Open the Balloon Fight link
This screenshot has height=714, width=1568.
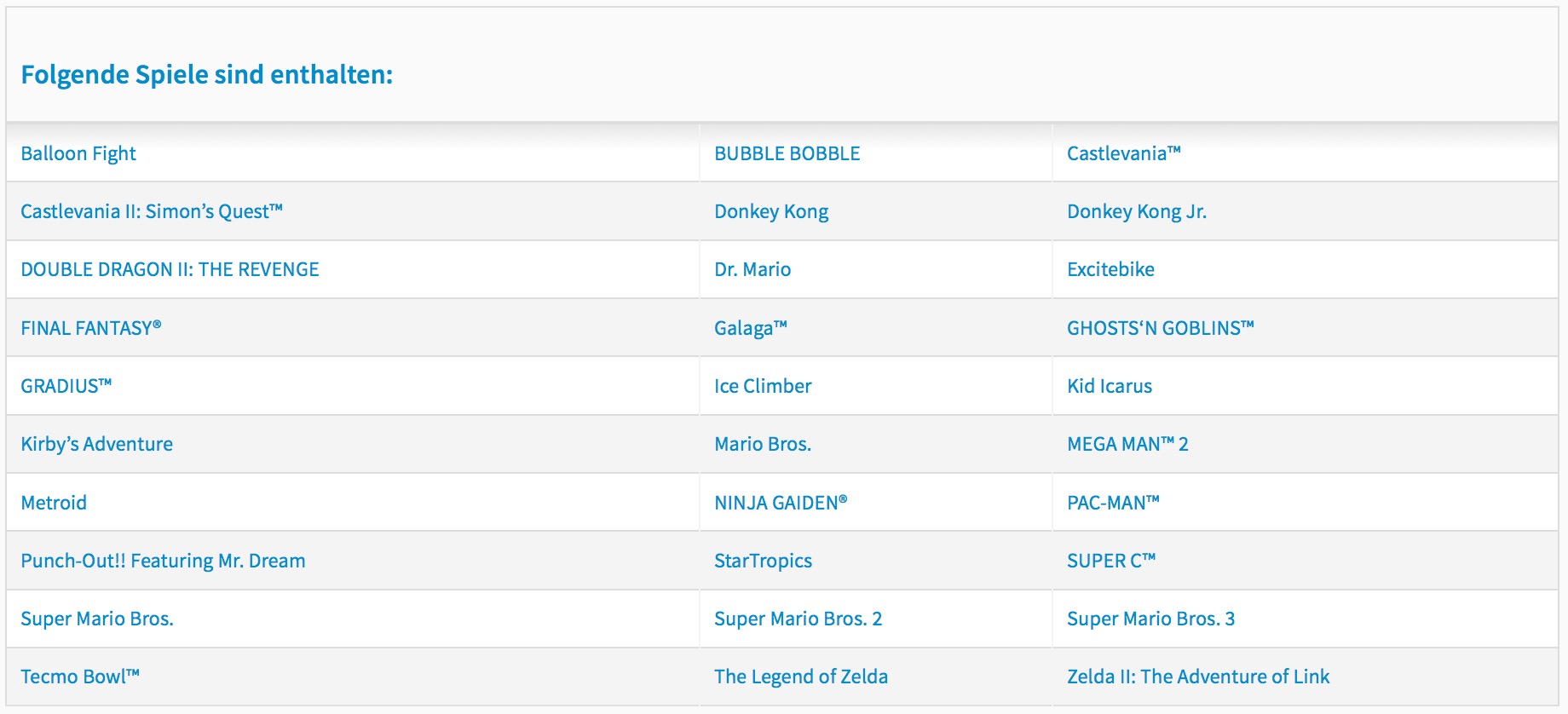point(78,153)
